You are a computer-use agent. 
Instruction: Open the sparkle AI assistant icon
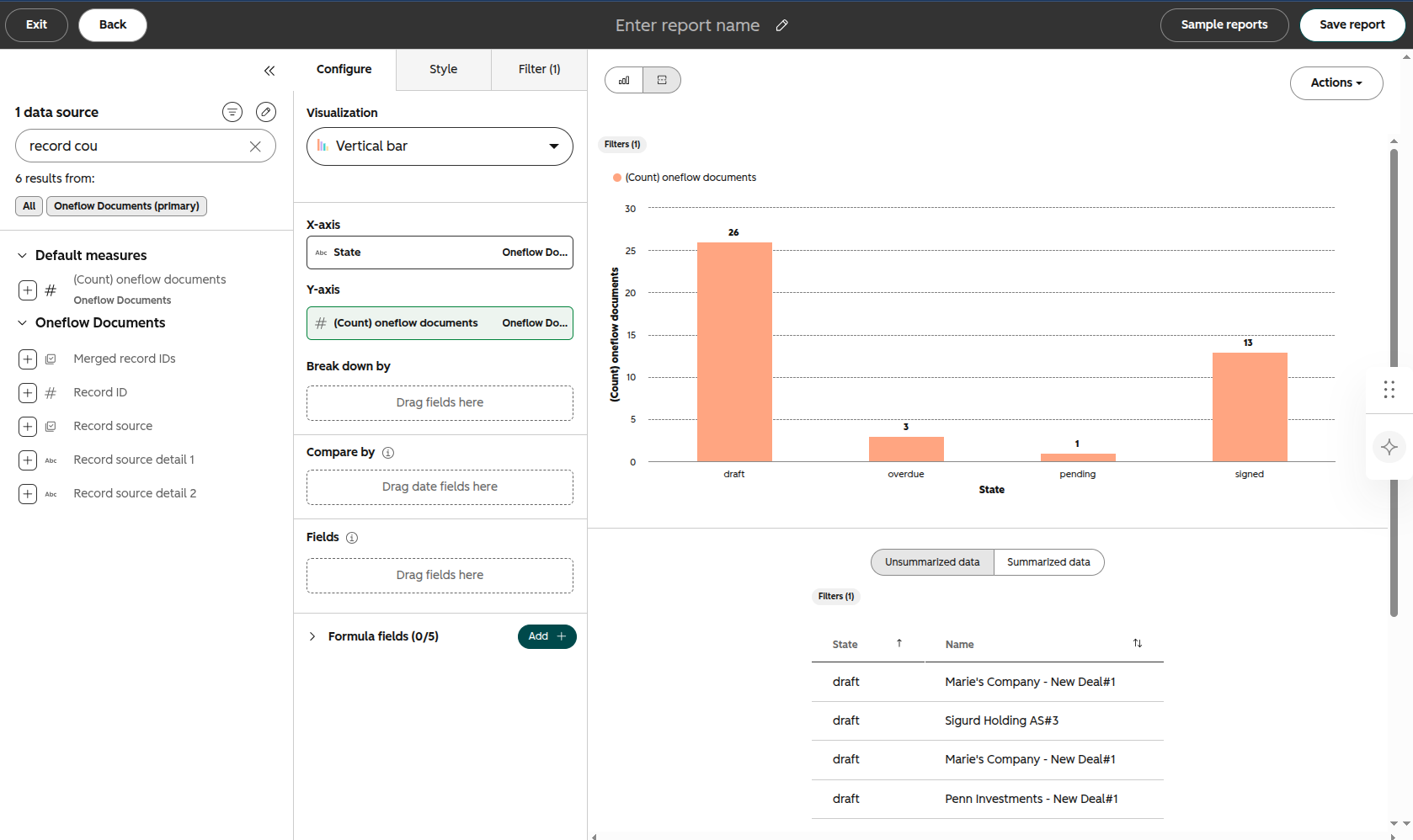tap(1389, 447)
